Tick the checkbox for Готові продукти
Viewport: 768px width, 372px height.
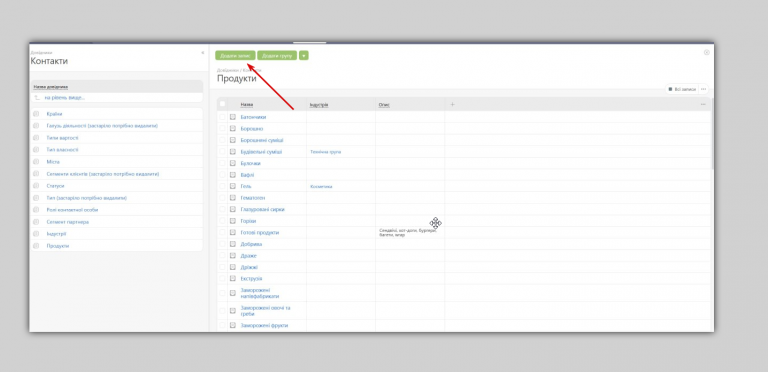[x=222, y=232]
